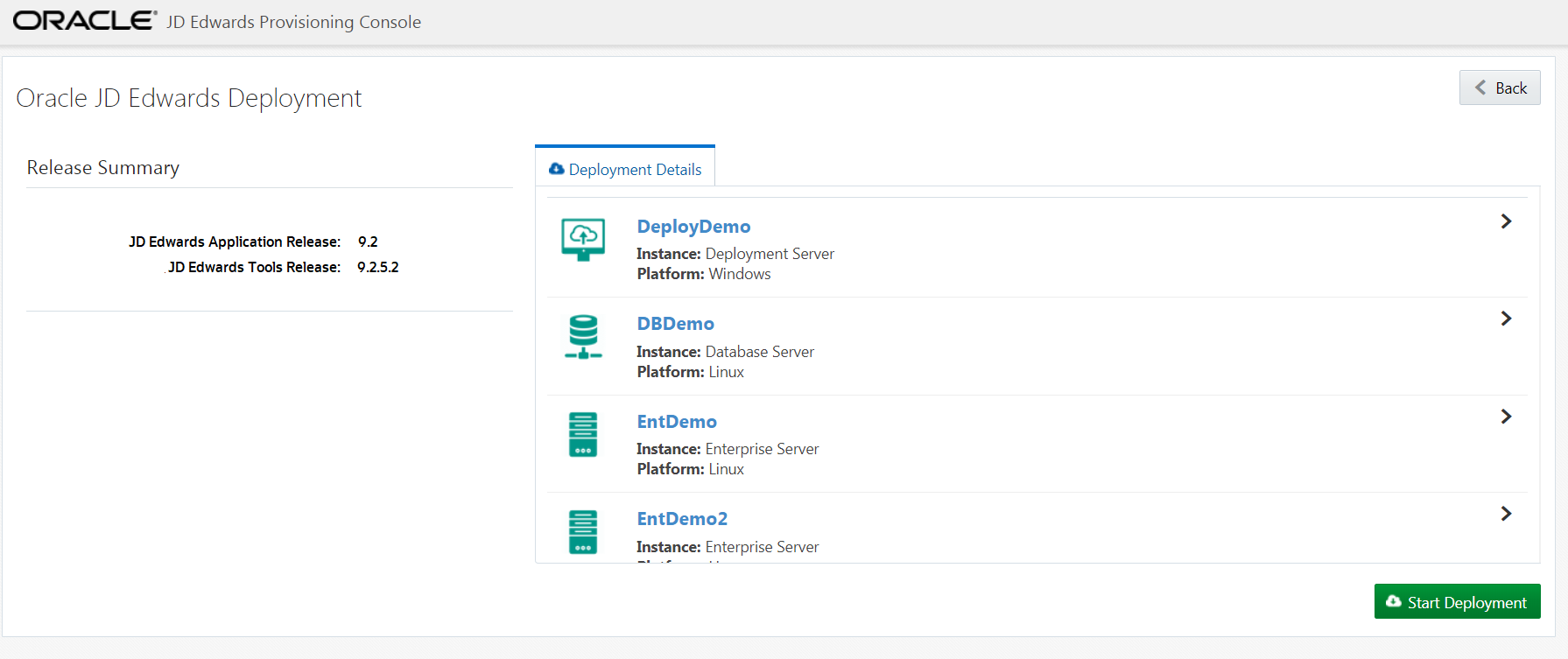Screen dimensions: 1568x659
Task: Click the cloud icon on Deployment Details tab
Action: click(x=557, y=168)
